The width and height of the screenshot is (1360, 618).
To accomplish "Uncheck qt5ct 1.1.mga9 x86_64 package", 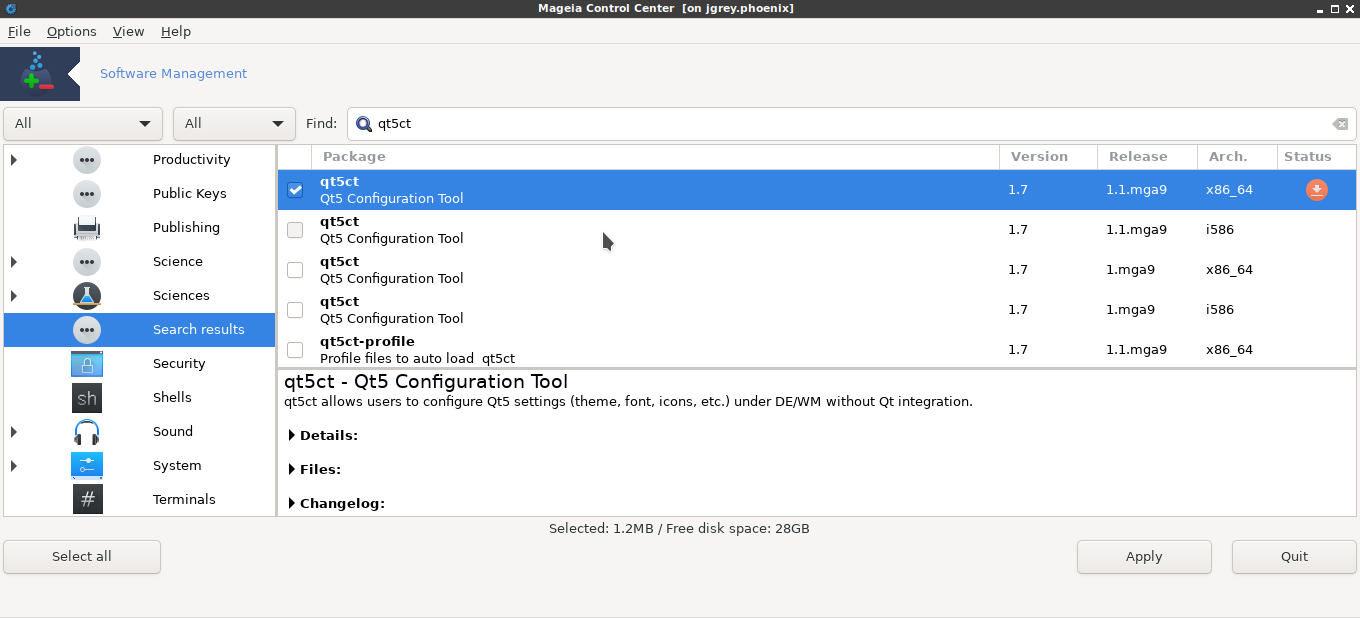I will [x=295, y=190].
